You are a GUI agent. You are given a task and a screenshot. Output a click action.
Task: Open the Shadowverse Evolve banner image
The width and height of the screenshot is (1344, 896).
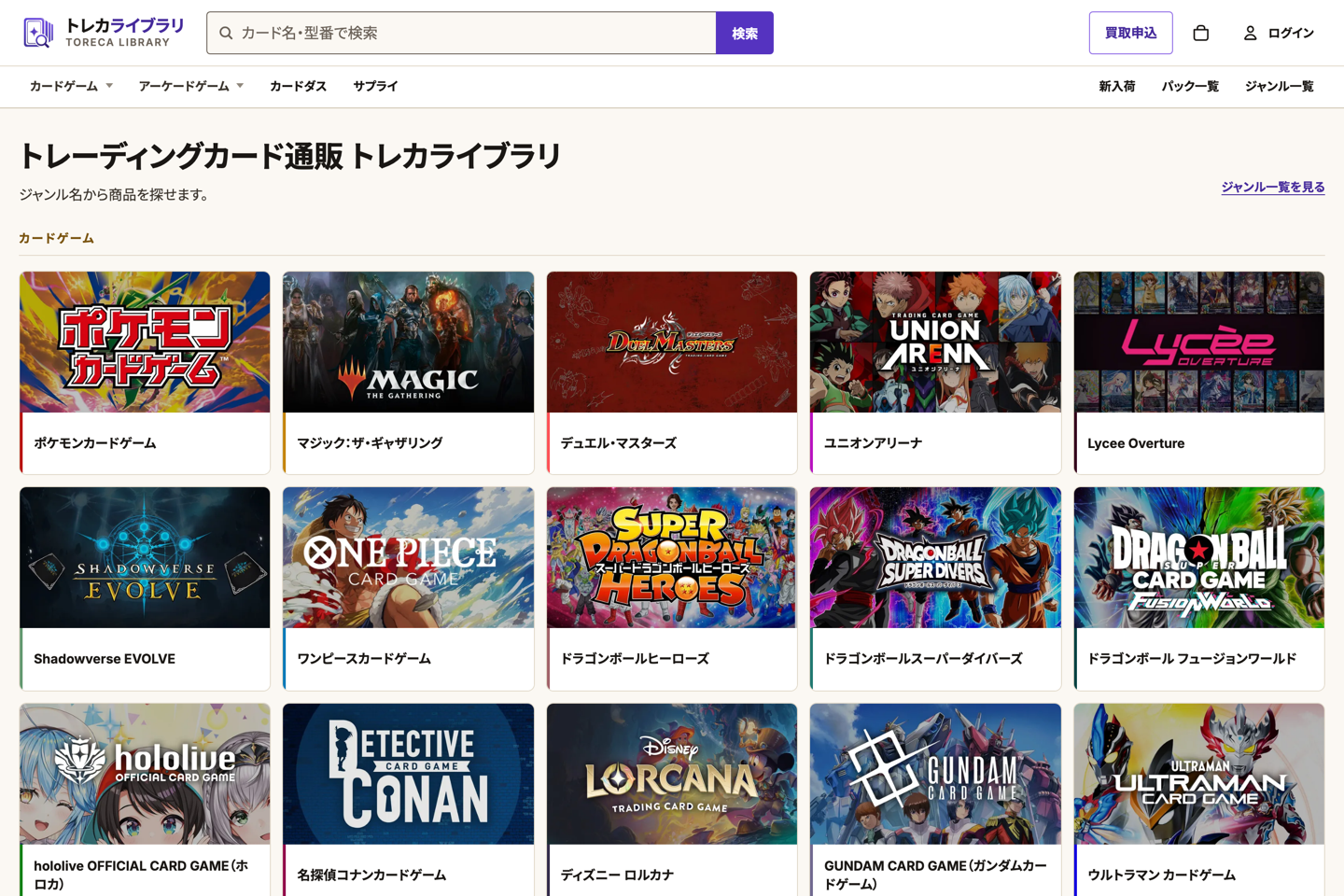145,558
